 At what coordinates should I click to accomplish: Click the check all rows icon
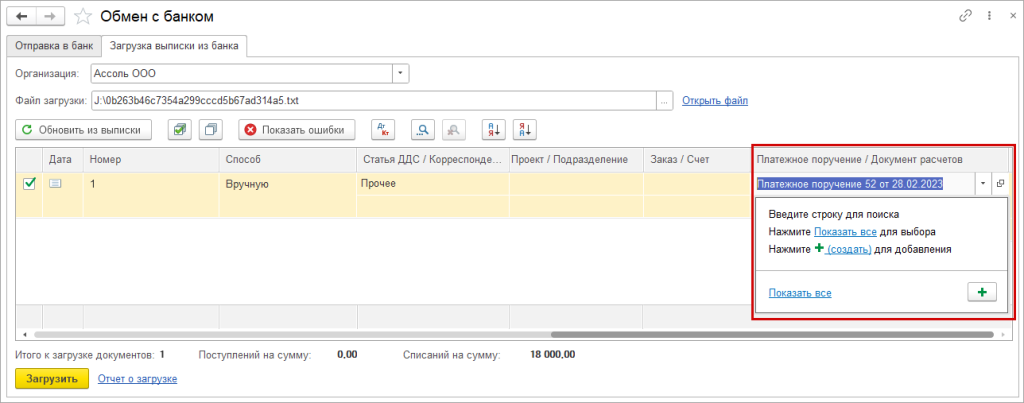tap(179, 130)
